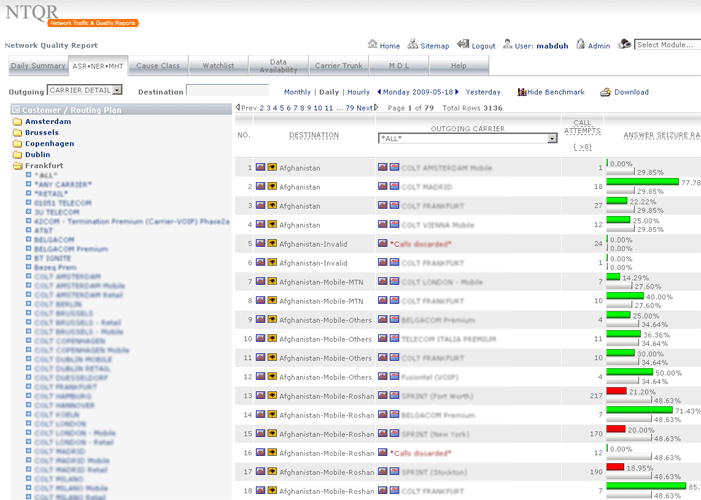Switch to the Cause Class tab
Screen dimensions: 701x500
[157, 66]
